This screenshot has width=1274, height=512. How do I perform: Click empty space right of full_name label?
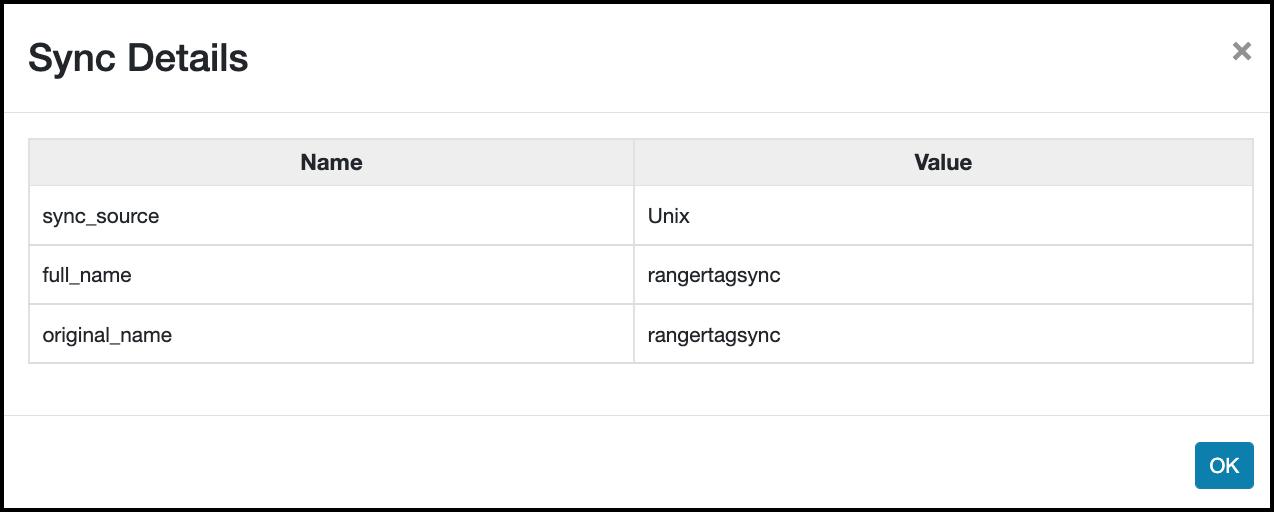pos(400,275)
